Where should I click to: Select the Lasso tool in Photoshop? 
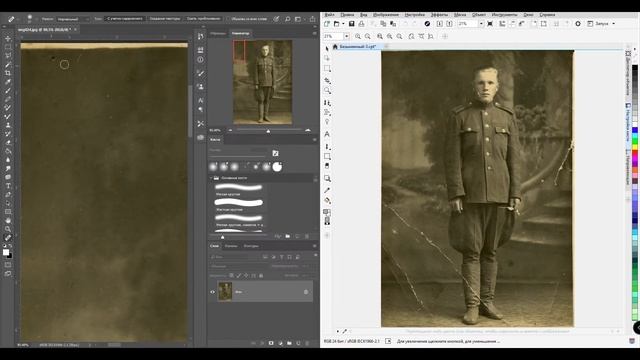(x=8, y=56)
